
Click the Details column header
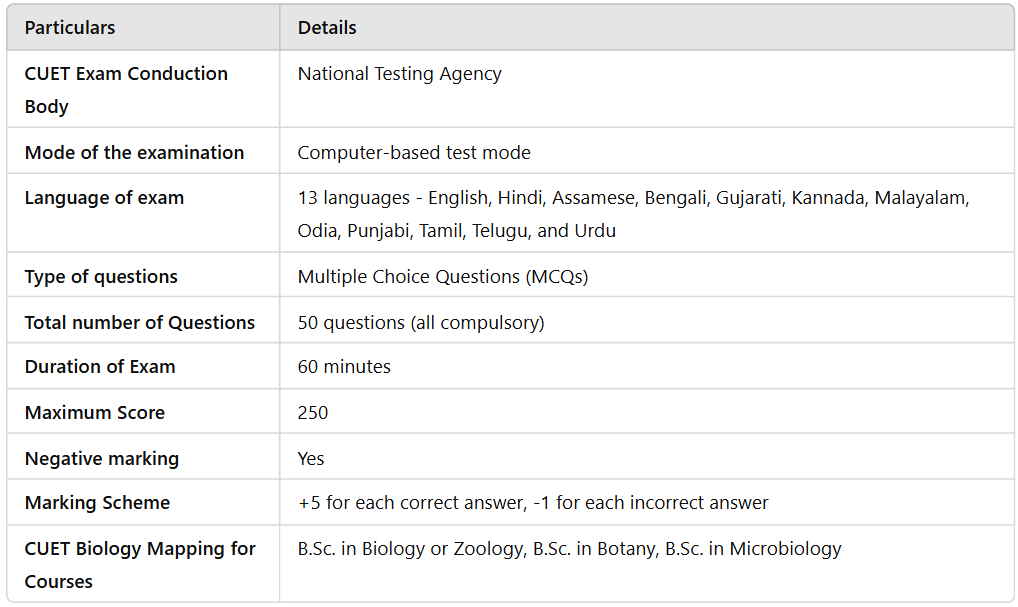(327, 28)
